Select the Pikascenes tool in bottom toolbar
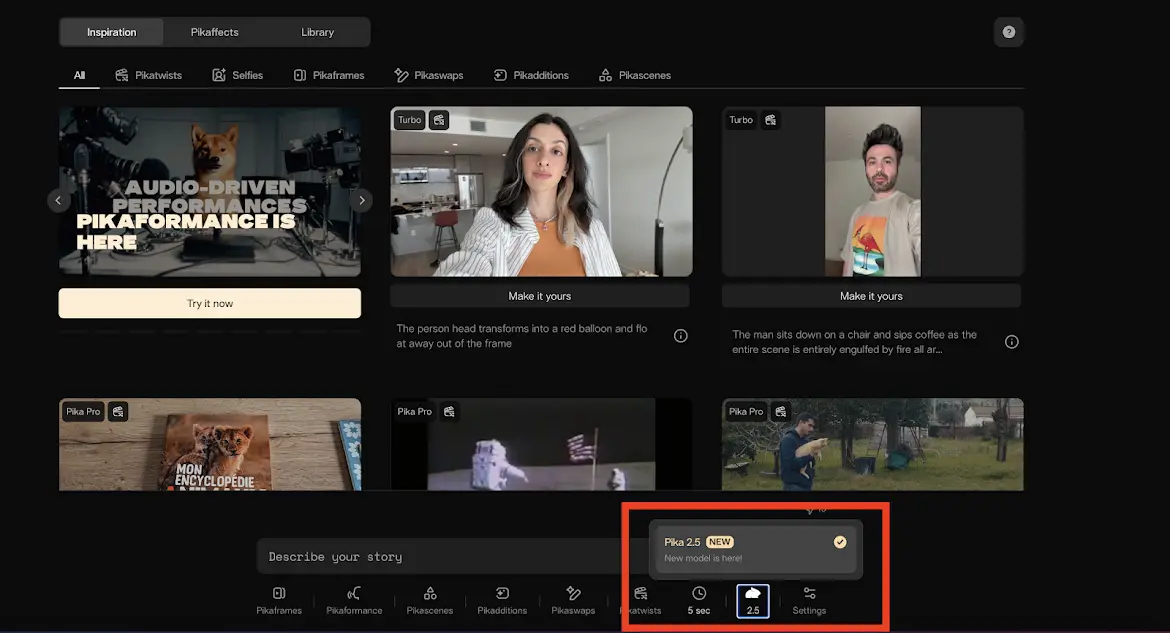Viewport: 1170px width, 633px height. 430,600
